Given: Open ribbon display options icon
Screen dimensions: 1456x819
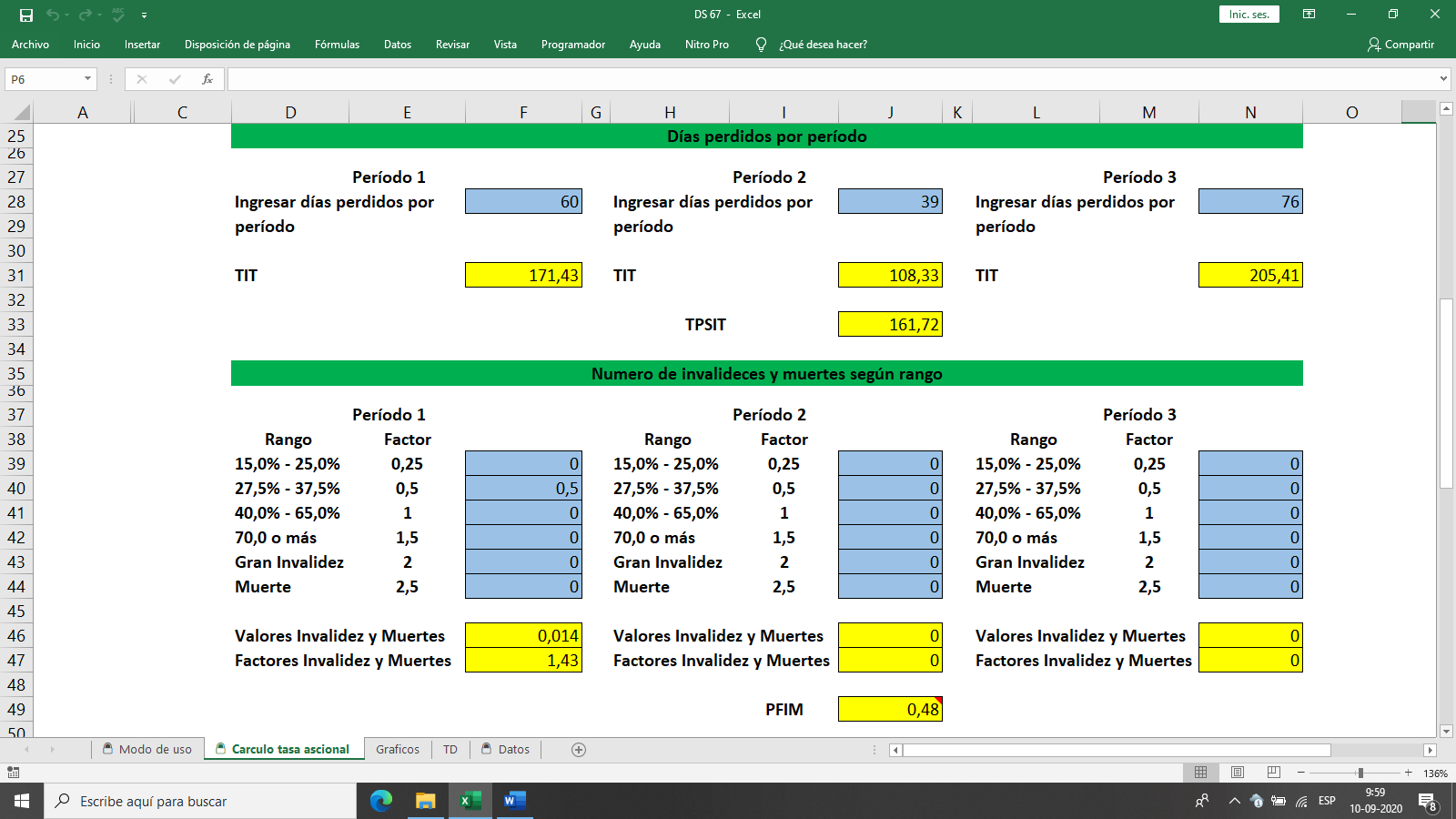Looking at the screenshot, I should coord(1309,15).
